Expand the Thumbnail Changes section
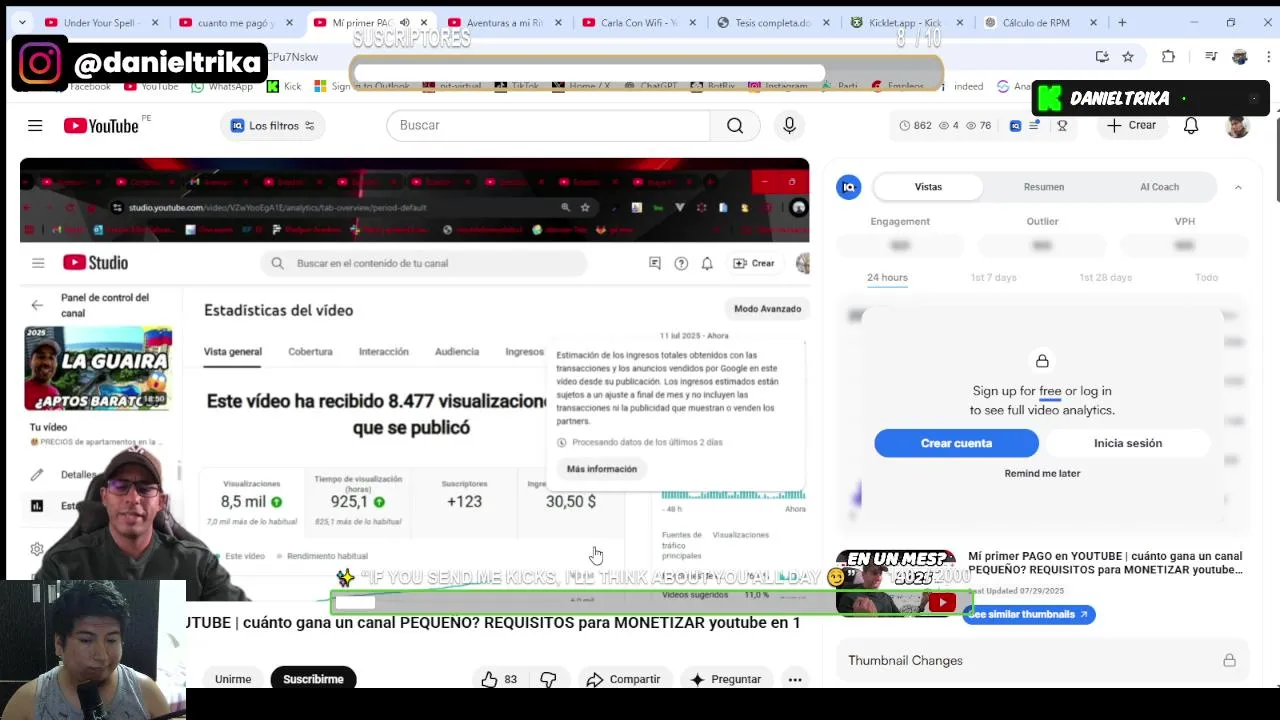1280x720 pixels. (x=1042, y=660)
